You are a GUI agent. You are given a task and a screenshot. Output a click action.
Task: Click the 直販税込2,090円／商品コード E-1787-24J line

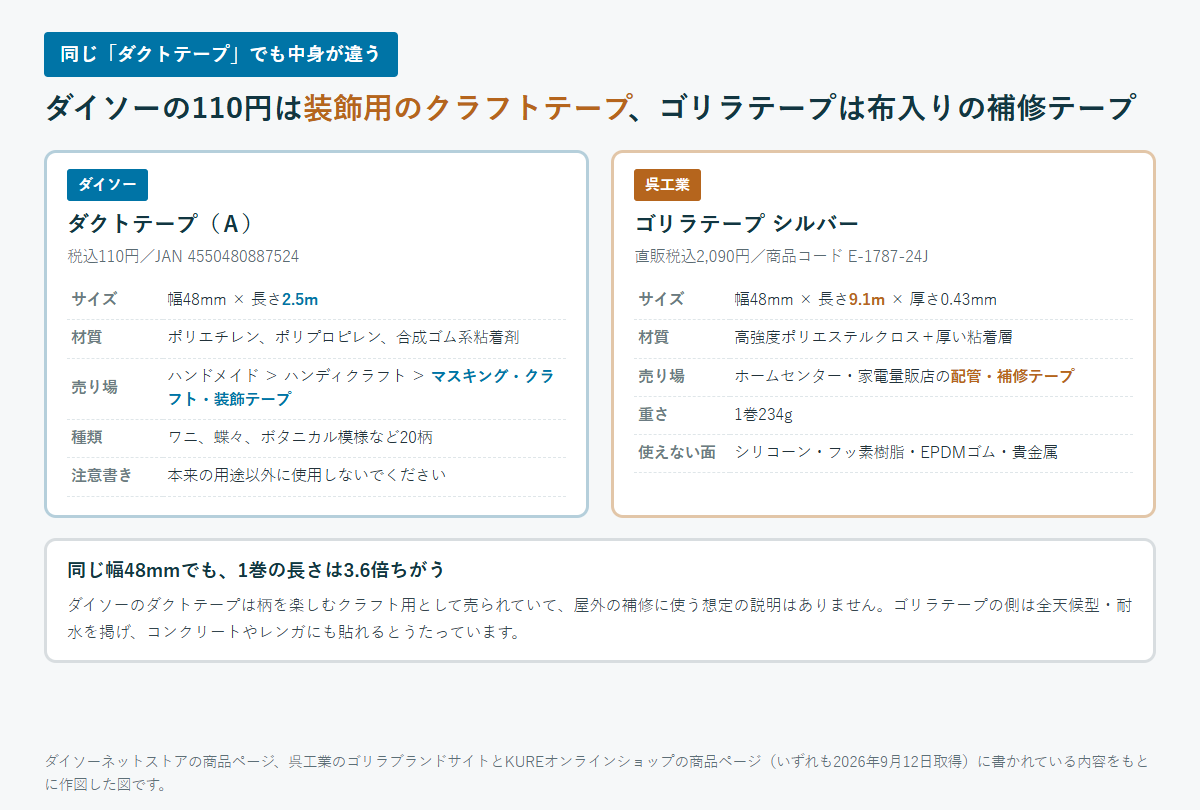pyautogui.click(x=781, y=256)
